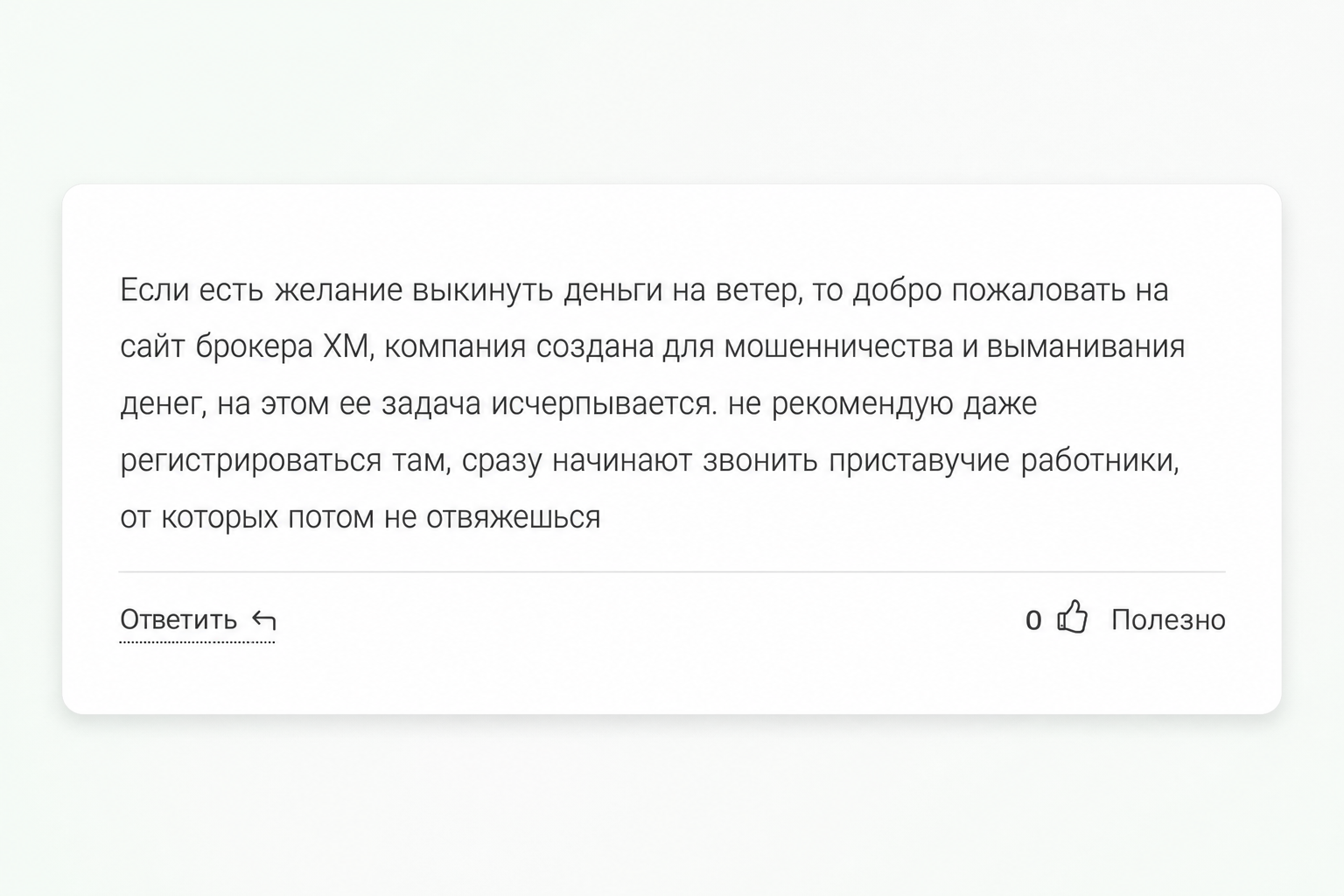This screenshot has height=896, width=1344.
Task: Open reply form via Ответить link
Action: tap(178, 619)
